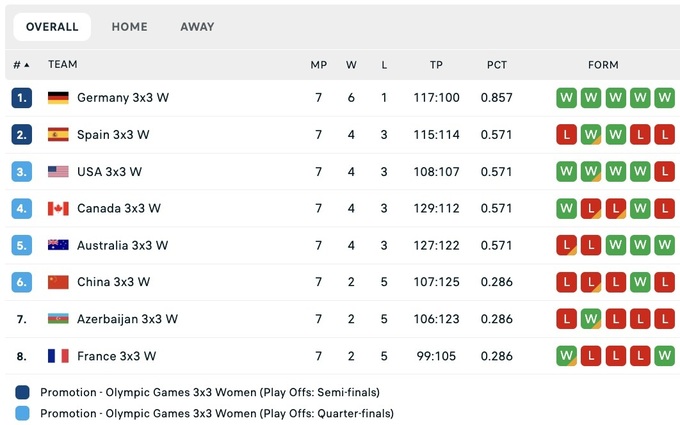Click the Canada flag icon
The image size is (680, 425).
(x=58, y=209)
